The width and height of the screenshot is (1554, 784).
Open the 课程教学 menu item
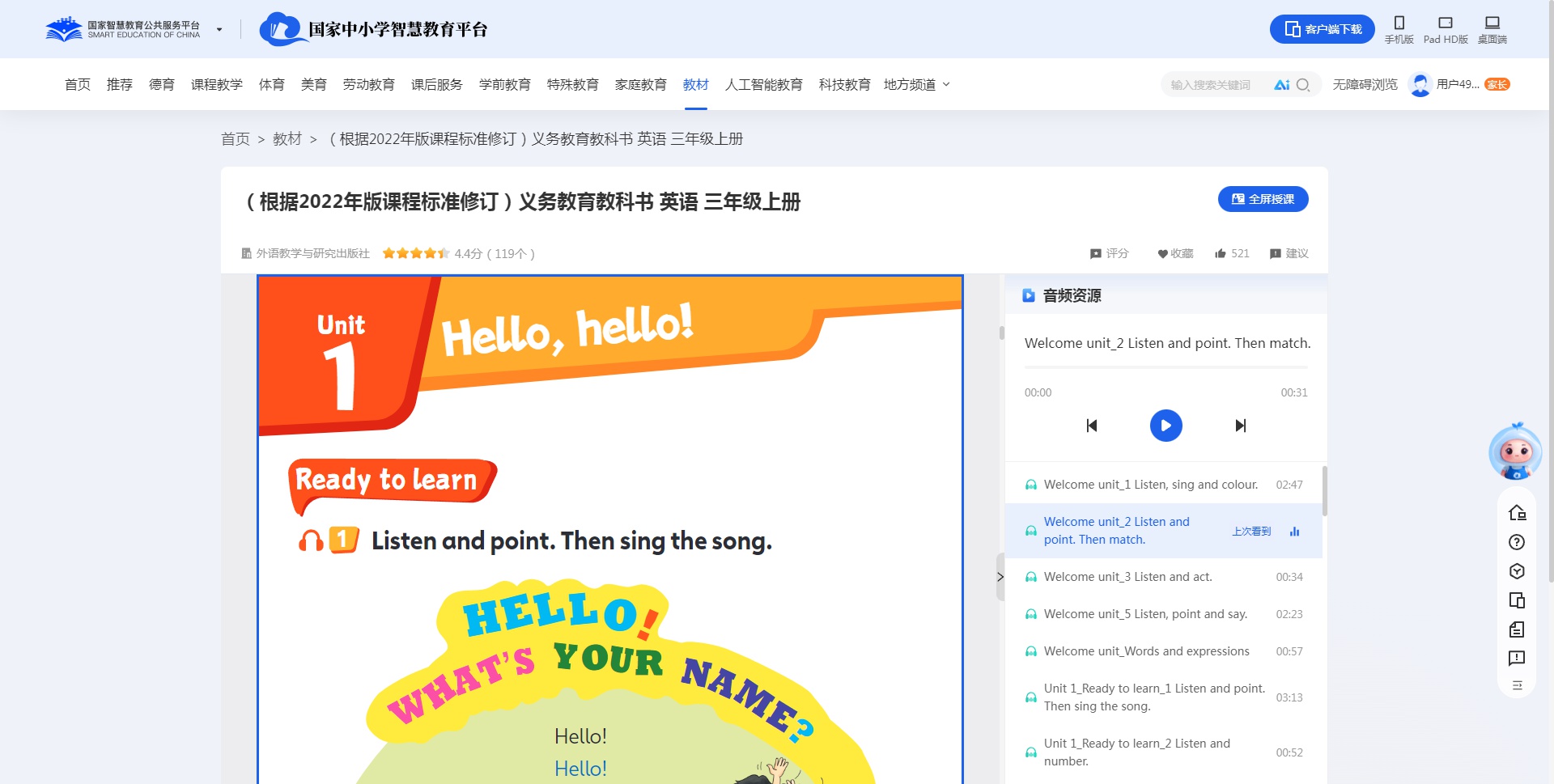216,85
